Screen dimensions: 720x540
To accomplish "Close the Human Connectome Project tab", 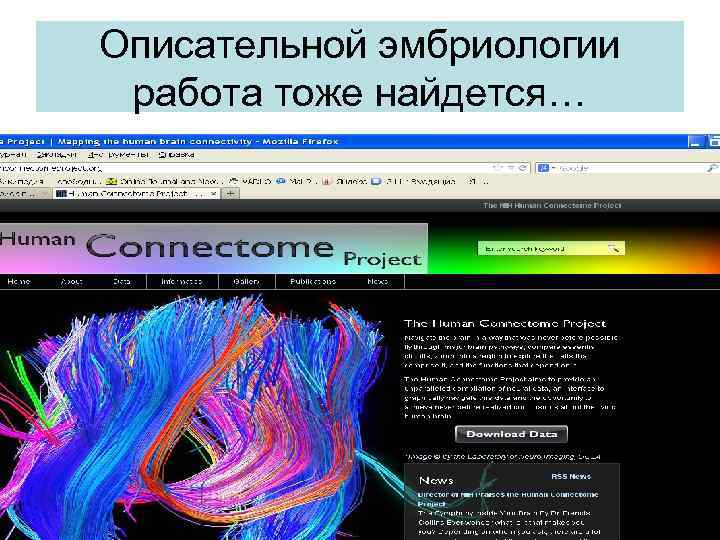I will [213, 194].
